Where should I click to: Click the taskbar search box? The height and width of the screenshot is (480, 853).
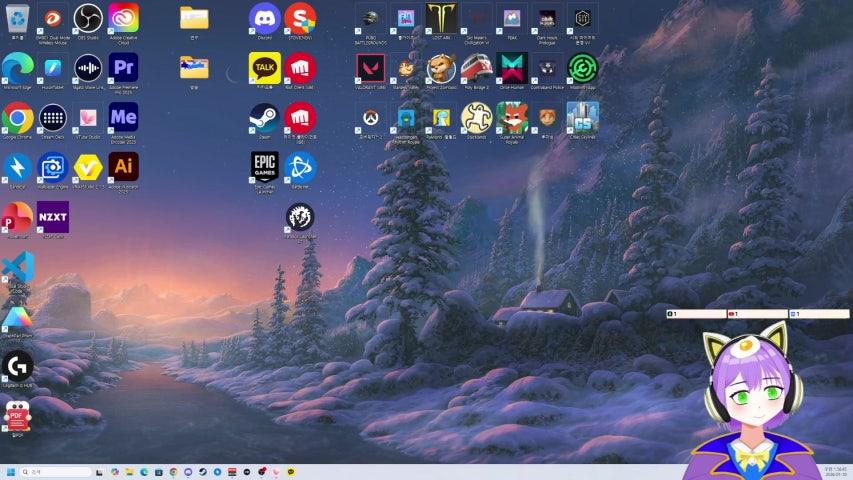pos(58,472)
